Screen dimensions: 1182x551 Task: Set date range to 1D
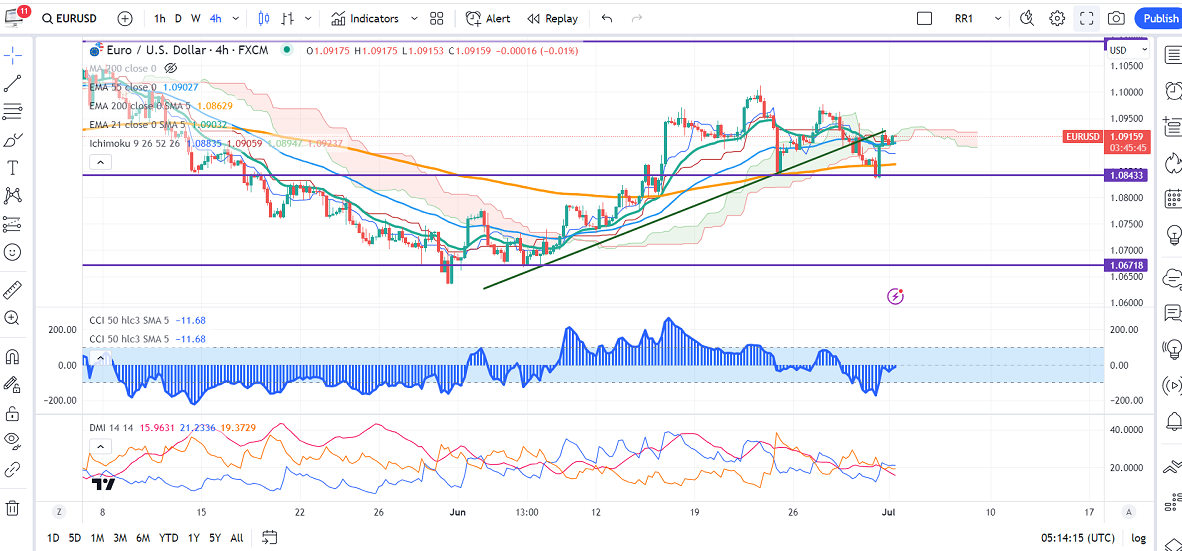pyautogui.click(x=54, y=538)
